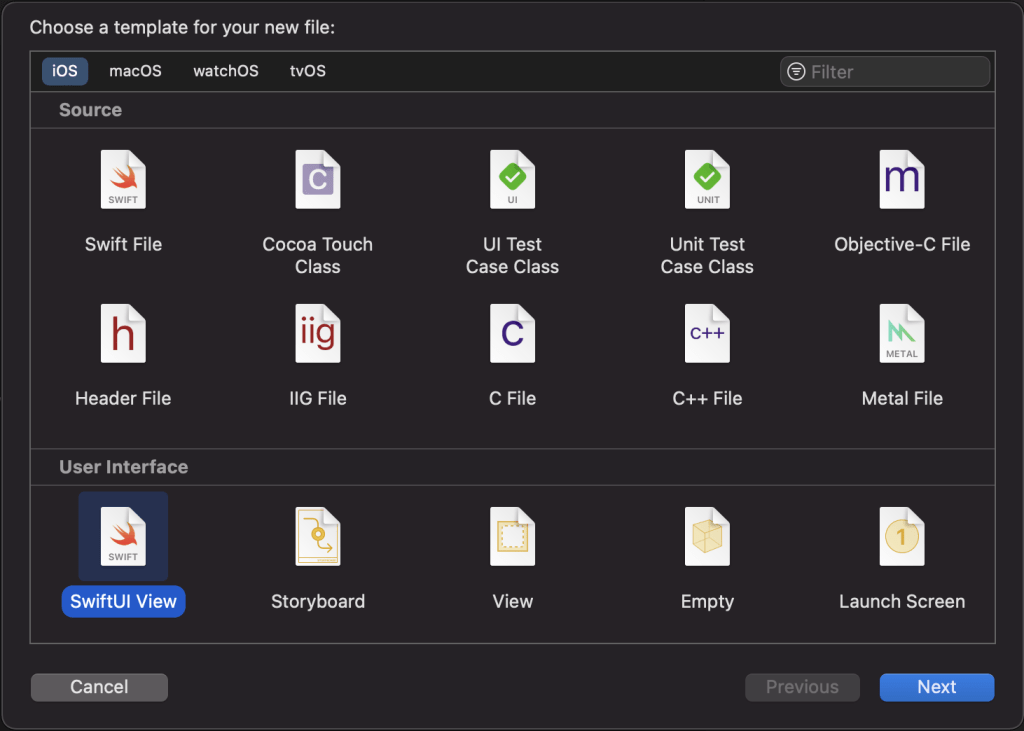This screenshot has height=731, width=1024.
Task: Select the Header File template icon
Action: 123,334
